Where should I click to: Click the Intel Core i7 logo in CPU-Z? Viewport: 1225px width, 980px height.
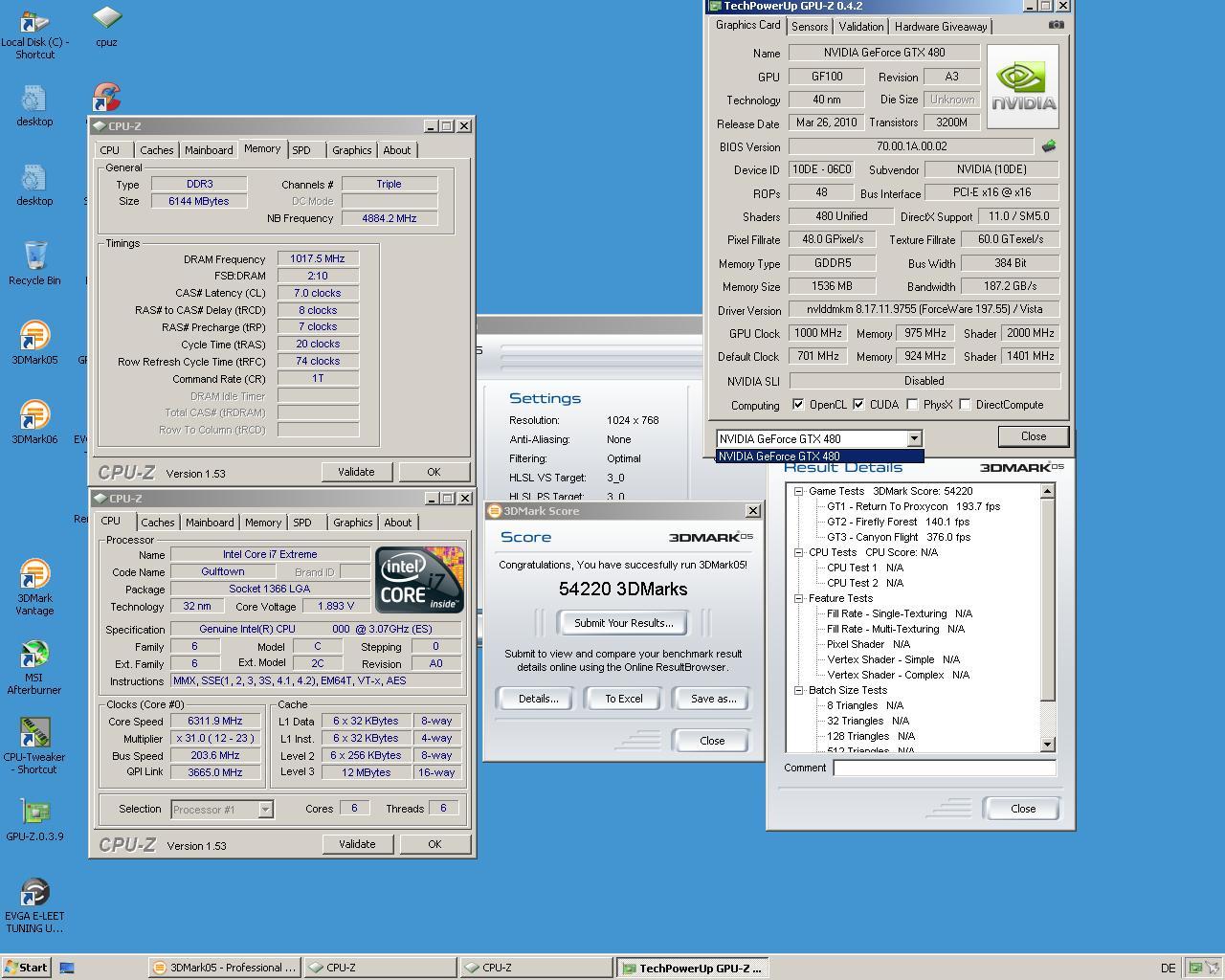click(419, 580)
